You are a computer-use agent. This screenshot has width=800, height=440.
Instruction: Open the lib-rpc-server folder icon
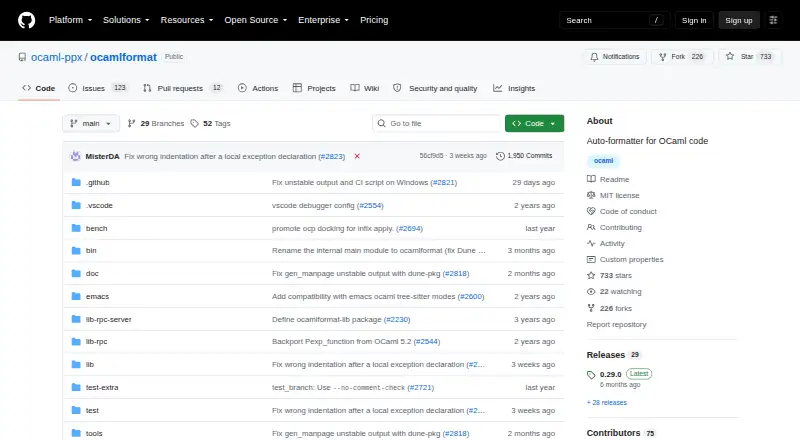76,320
